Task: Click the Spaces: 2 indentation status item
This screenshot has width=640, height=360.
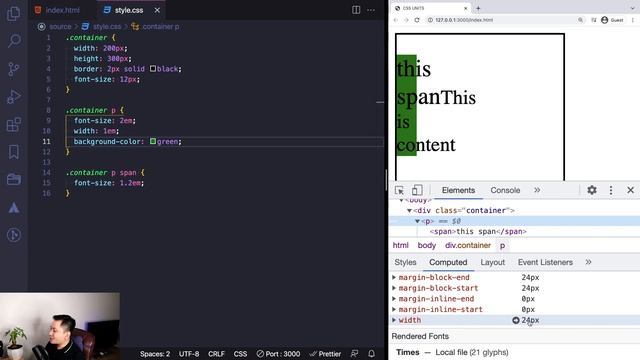Action: 155,354
